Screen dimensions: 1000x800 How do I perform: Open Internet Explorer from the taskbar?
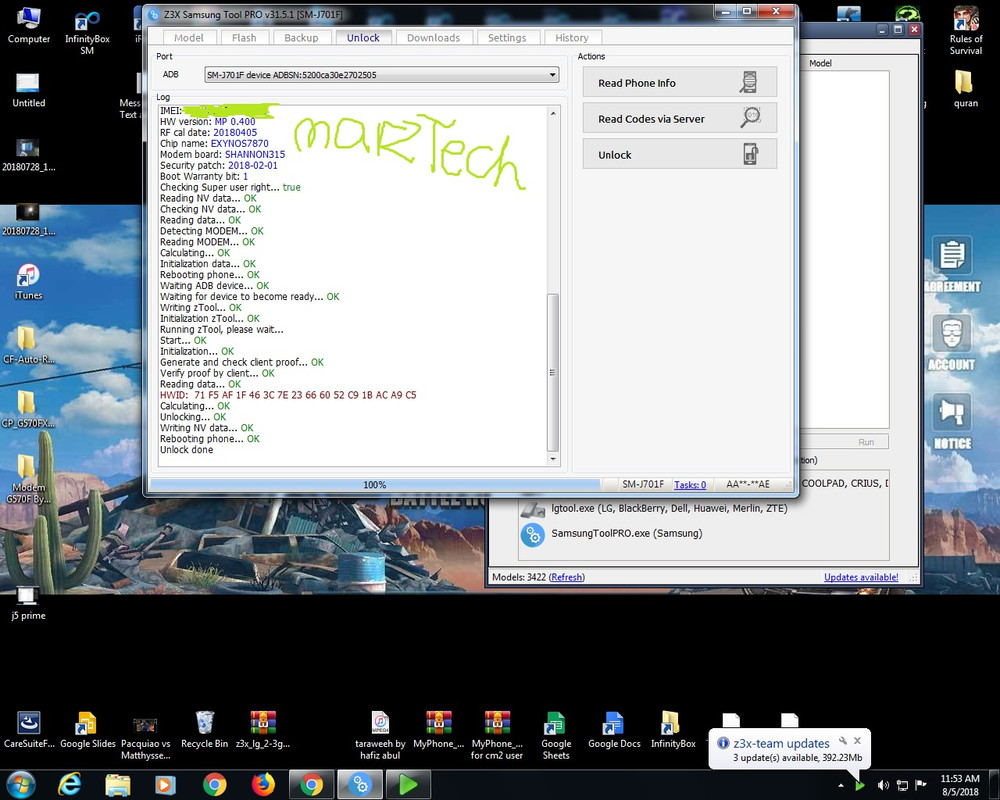pos(69,784)
